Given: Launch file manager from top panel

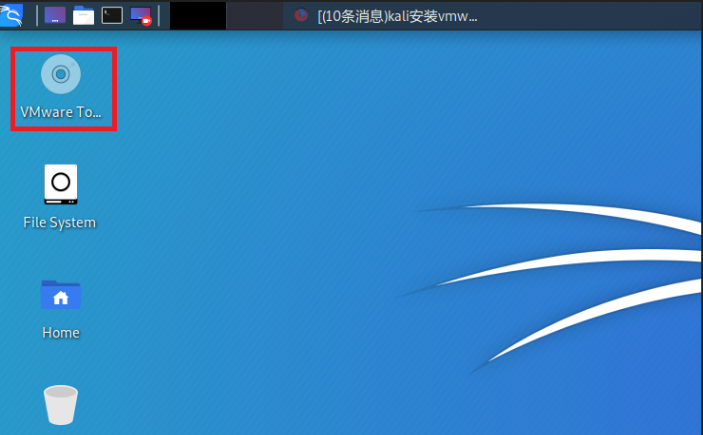Looking at the screenshot, I should pyautogui.click(x=84, y=15).
